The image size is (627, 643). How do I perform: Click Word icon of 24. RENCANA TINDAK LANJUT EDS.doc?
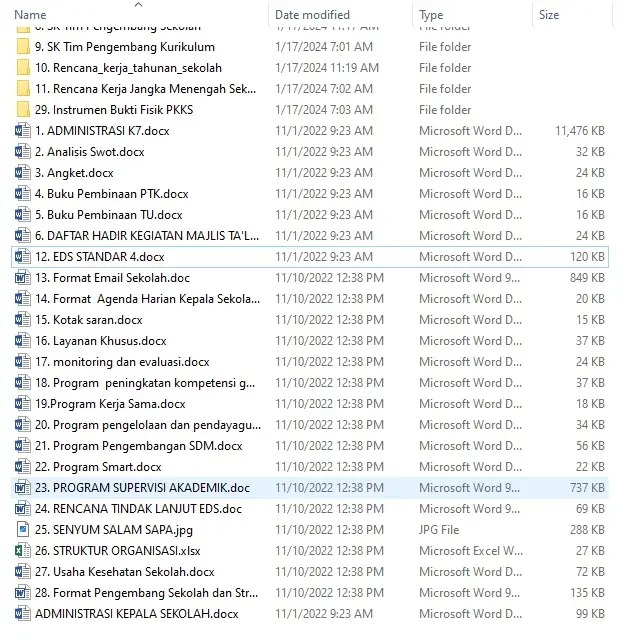pyautogui.click(x=23, y=508)
